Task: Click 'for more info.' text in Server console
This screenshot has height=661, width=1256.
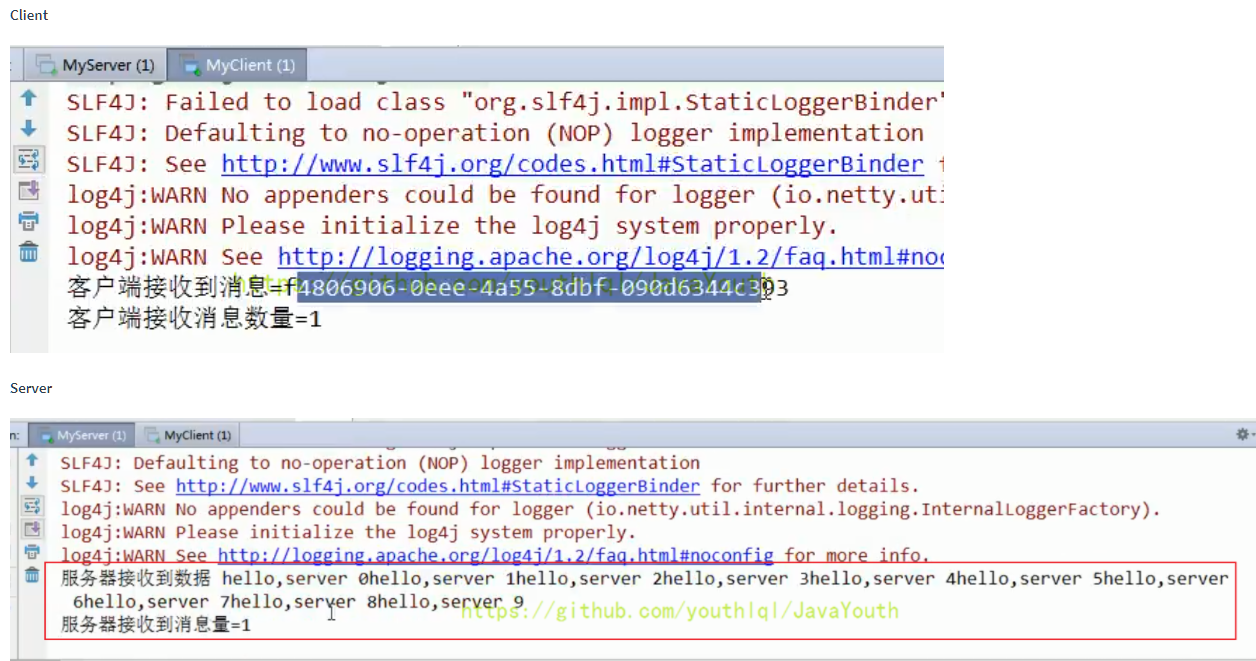Action: pos(857,555)
